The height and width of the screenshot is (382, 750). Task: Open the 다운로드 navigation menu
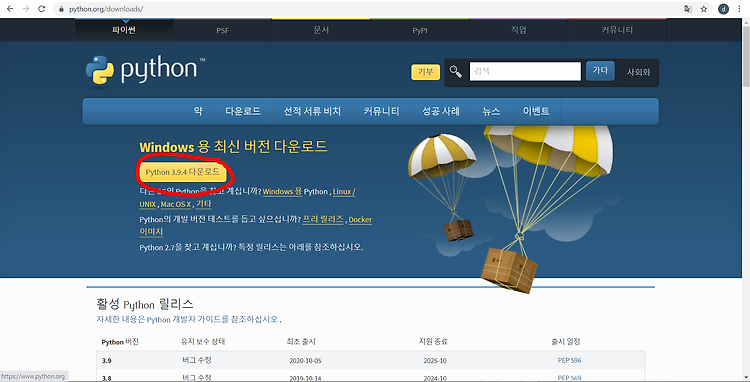(243, 111)
